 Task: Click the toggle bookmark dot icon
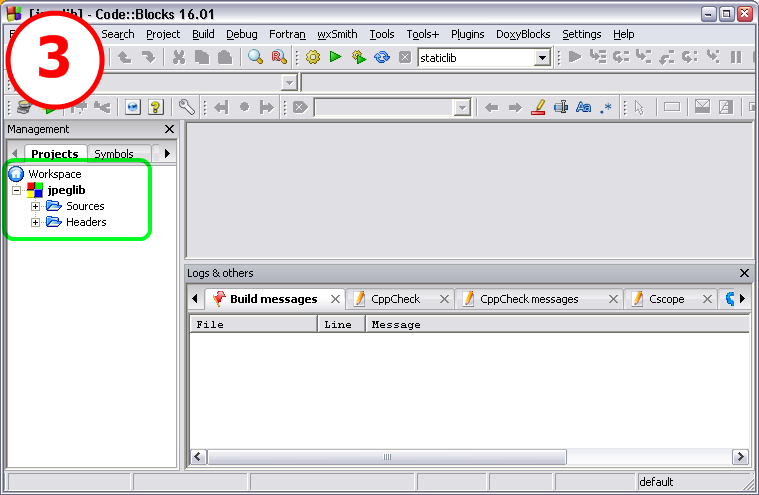244,106
